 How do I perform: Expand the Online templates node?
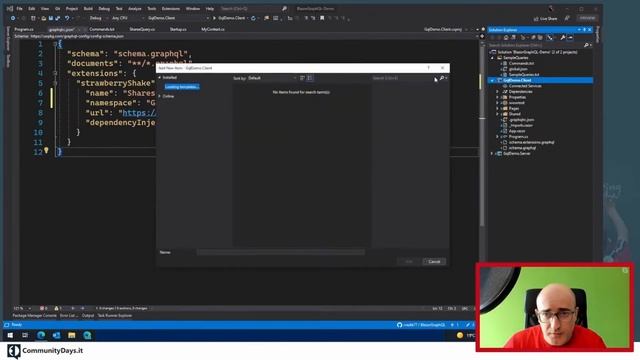point(160,96)
